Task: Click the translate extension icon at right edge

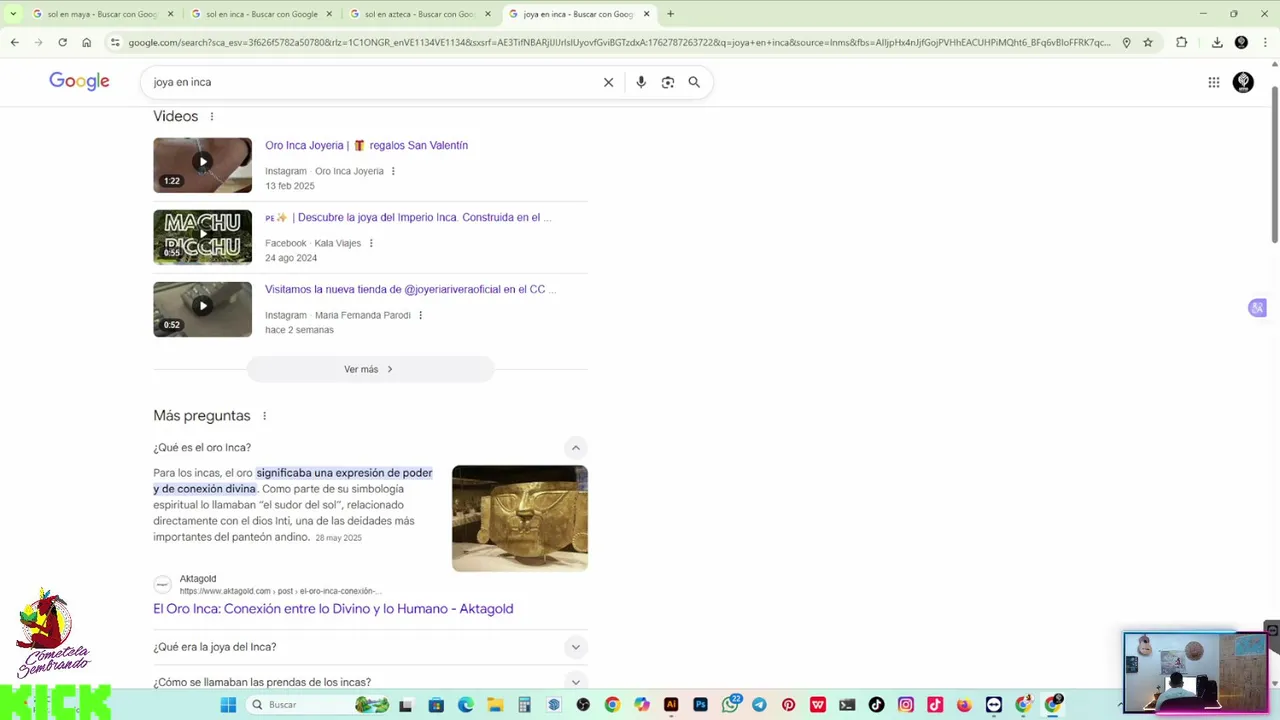Action: [1258, 308]
